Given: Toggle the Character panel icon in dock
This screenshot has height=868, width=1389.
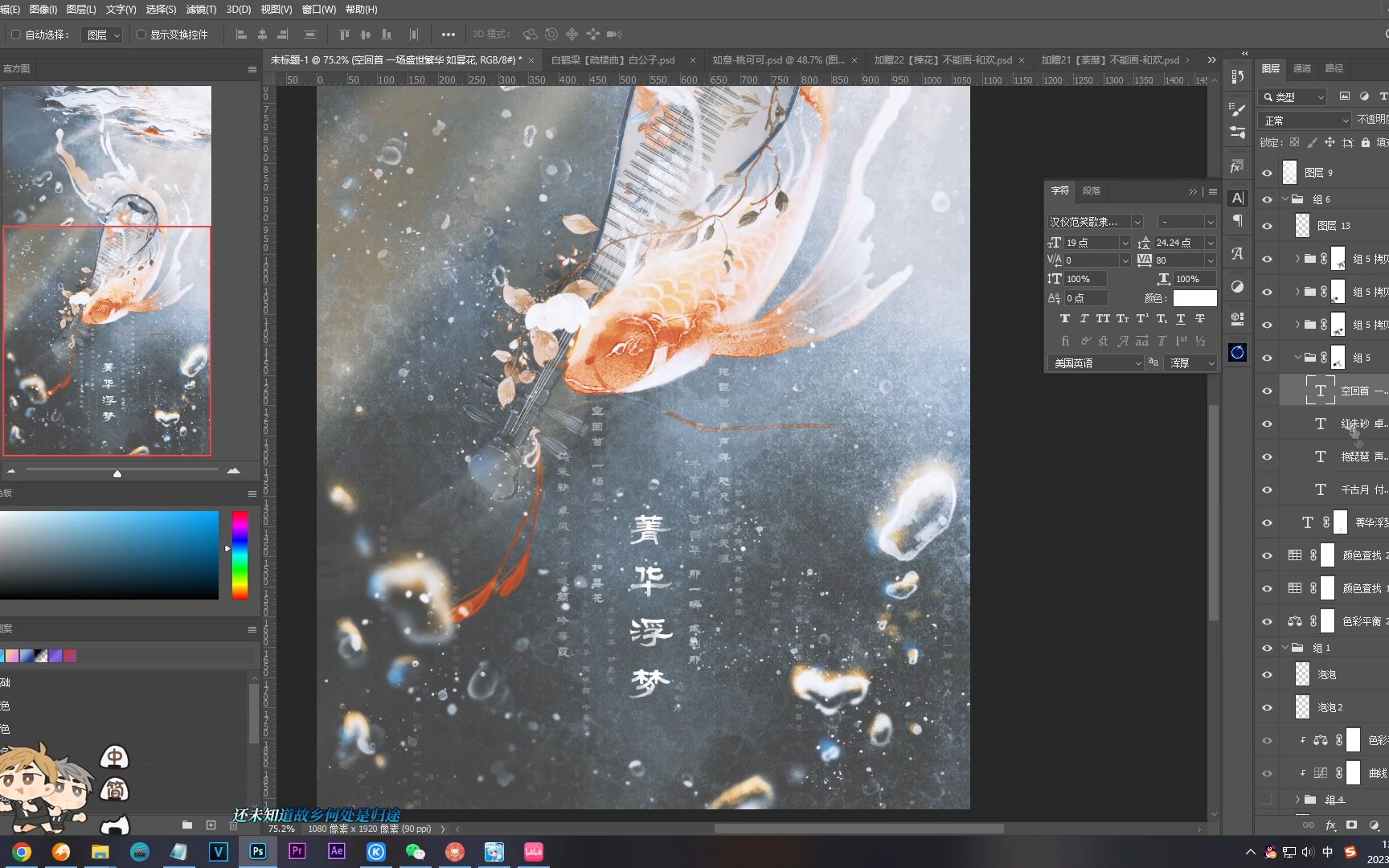Looking at the screenshot, I should (1238, 198).
